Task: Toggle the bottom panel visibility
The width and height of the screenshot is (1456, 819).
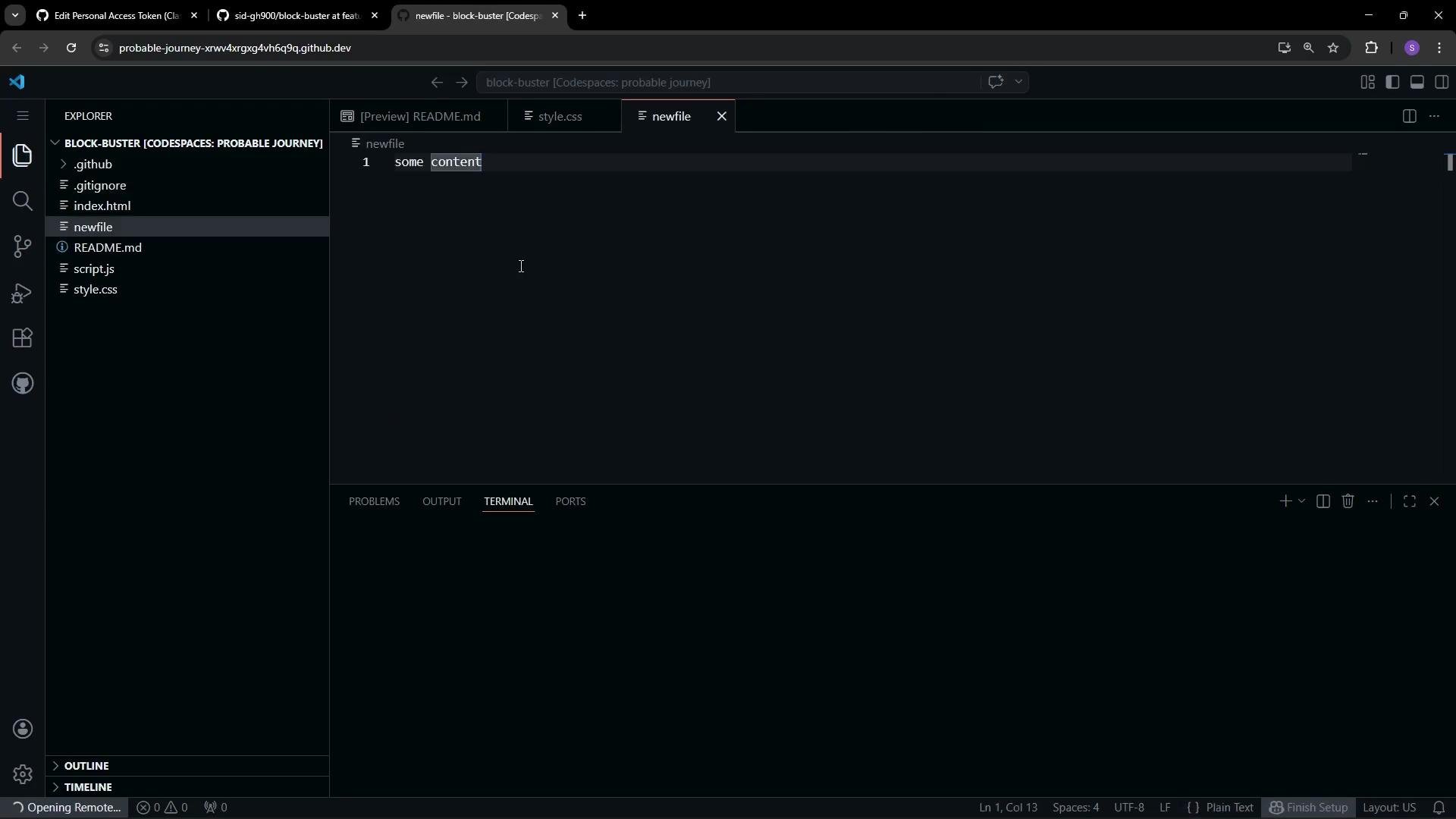Action: coord(1417,82)
